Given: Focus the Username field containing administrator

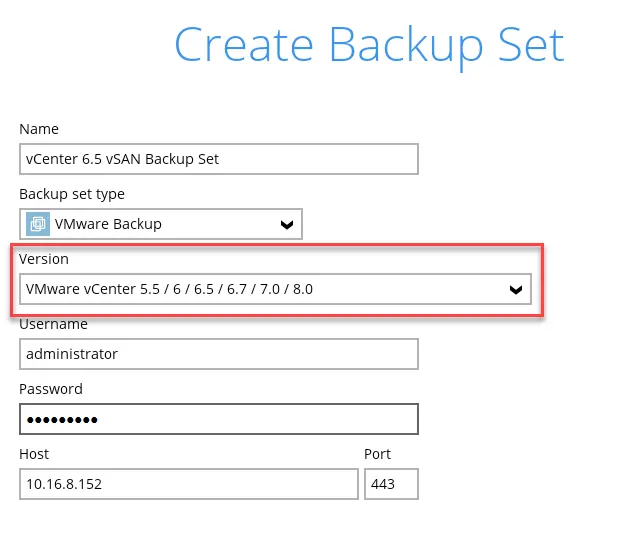Looking at the screenshot, I should click(218, 354).
